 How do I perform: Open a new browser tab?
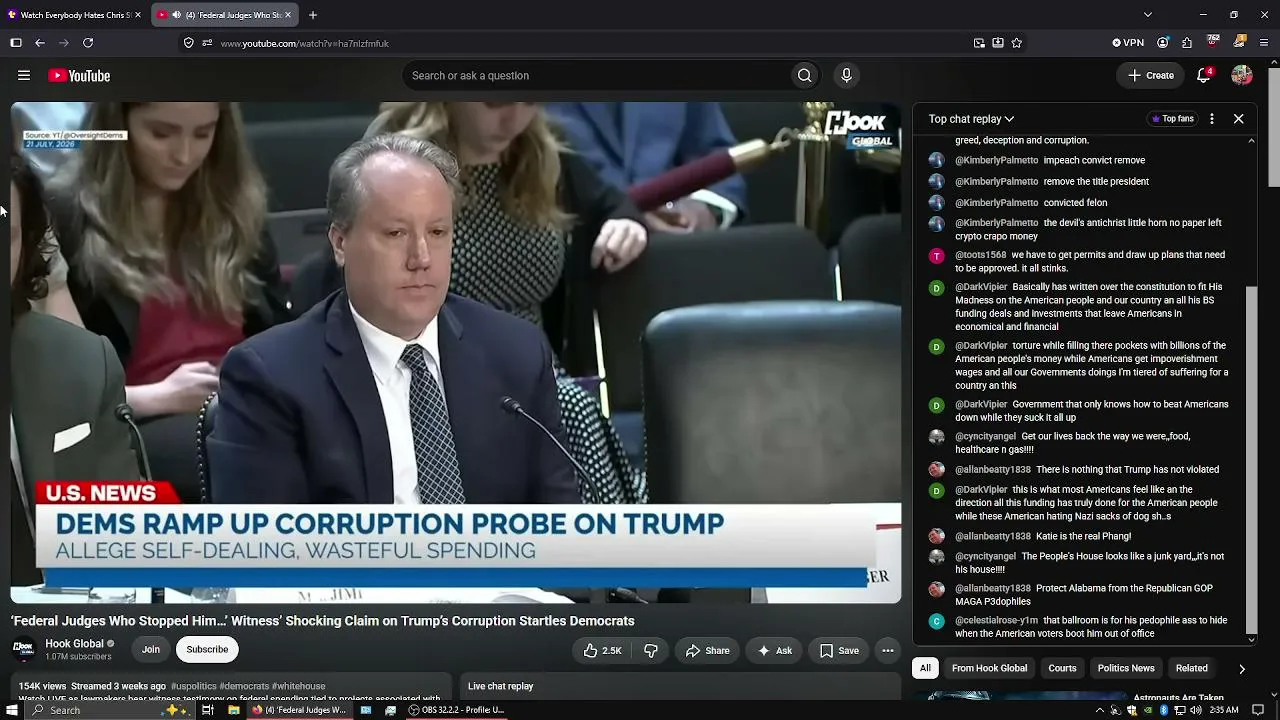click(x=313, y=15)
